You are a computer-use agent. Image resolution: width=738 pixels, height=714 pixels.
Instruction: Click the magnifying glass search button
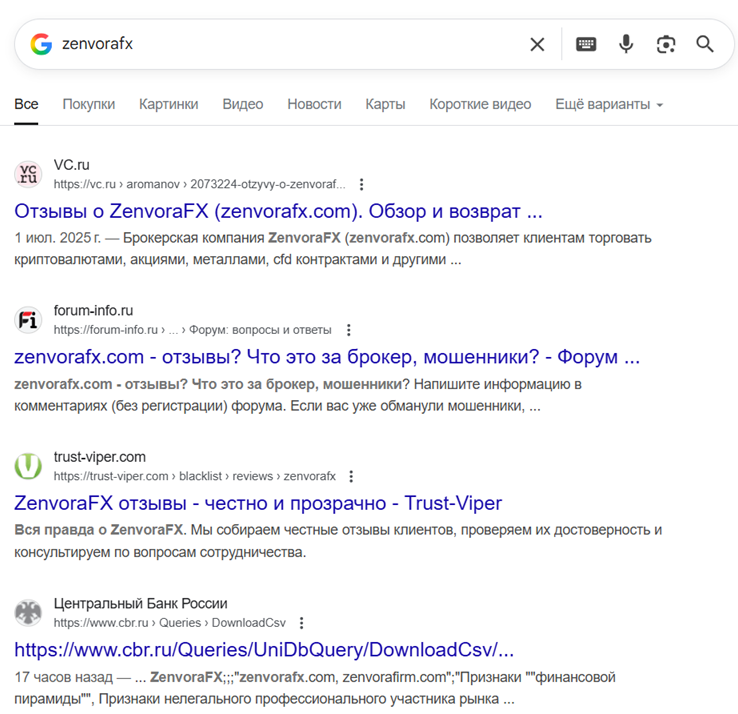(705, 44)
